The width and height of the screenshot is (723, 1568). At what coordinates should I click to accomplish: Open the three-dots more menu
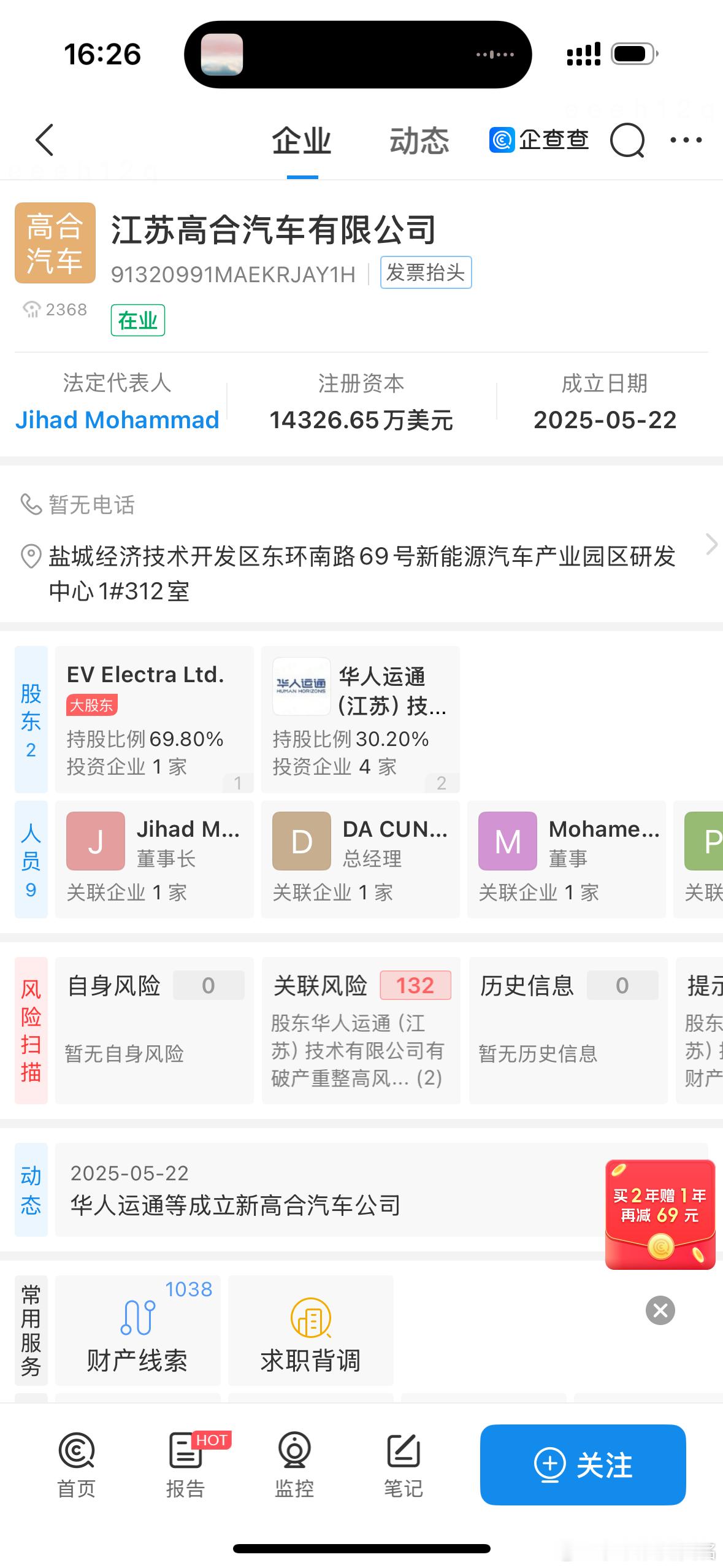(x=686, y=140)
